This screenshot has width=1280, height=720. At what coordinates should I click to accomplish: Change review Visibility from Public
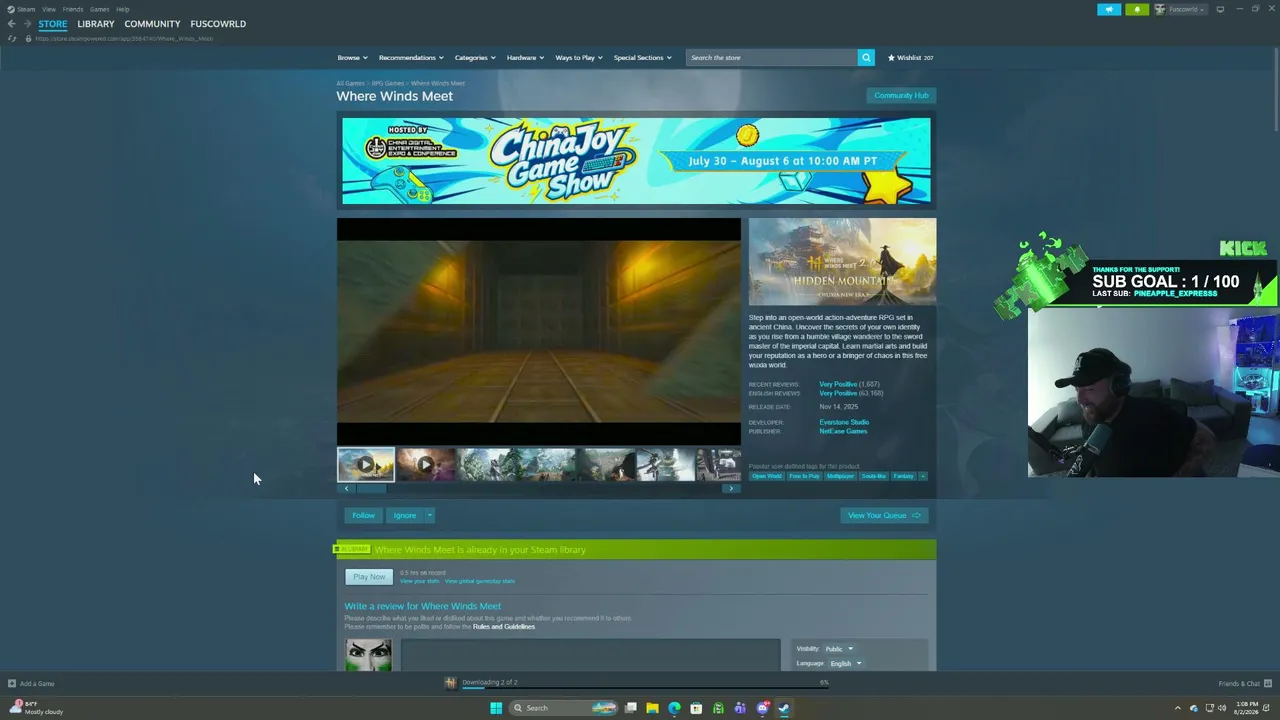[x=839, y=649]
